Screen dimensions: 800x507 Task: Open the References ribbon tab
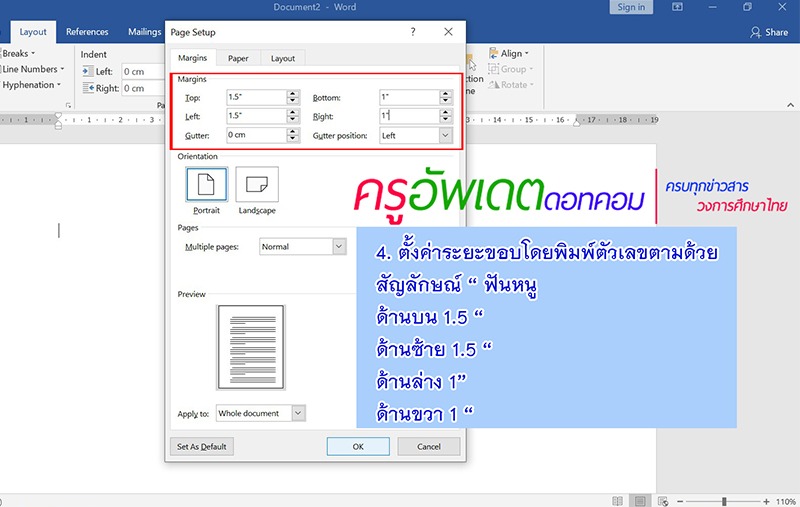(x=87, y=32)
